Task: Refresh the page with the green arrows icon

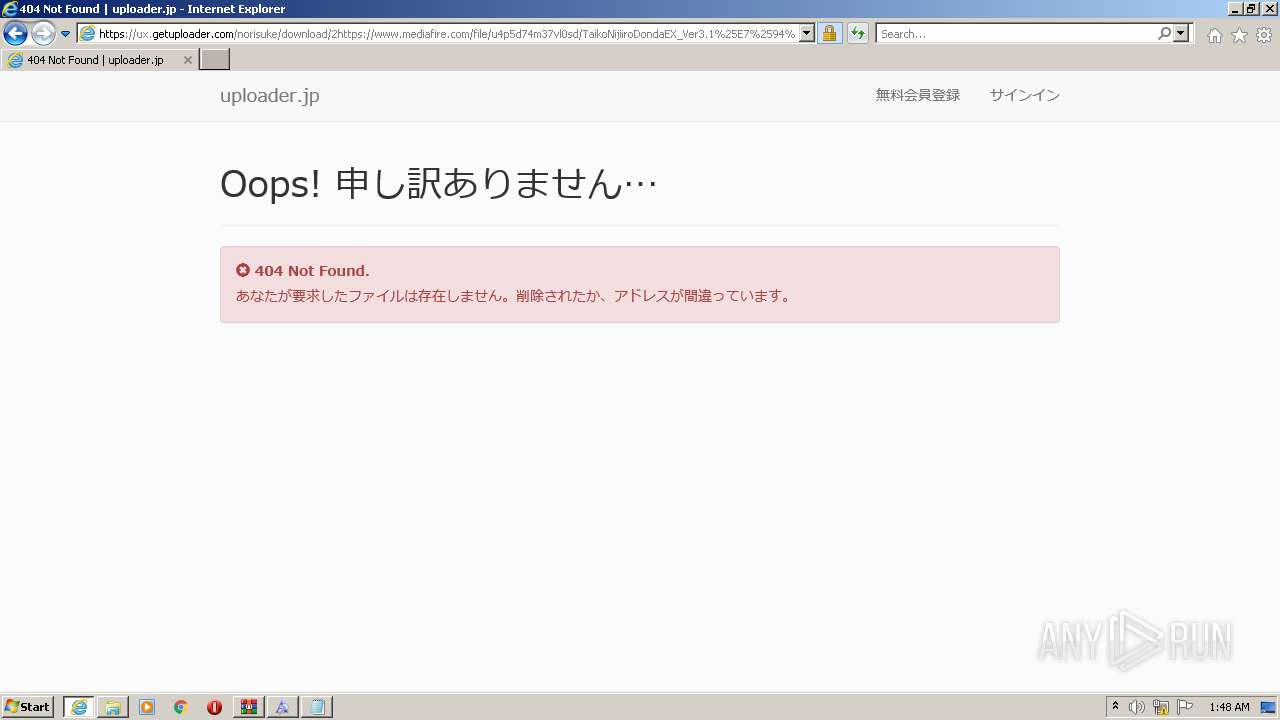Action: coord(858,34)
